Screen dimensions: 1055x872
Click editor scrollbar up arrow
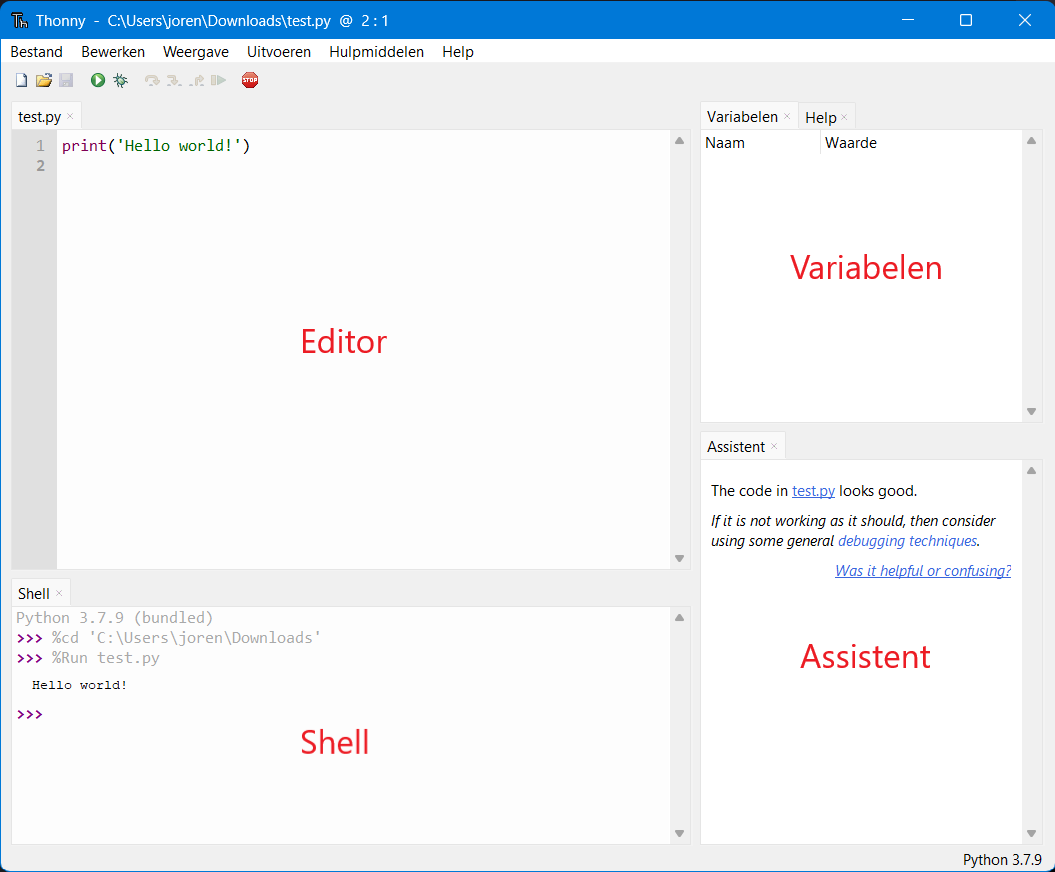tap(680, 141)
